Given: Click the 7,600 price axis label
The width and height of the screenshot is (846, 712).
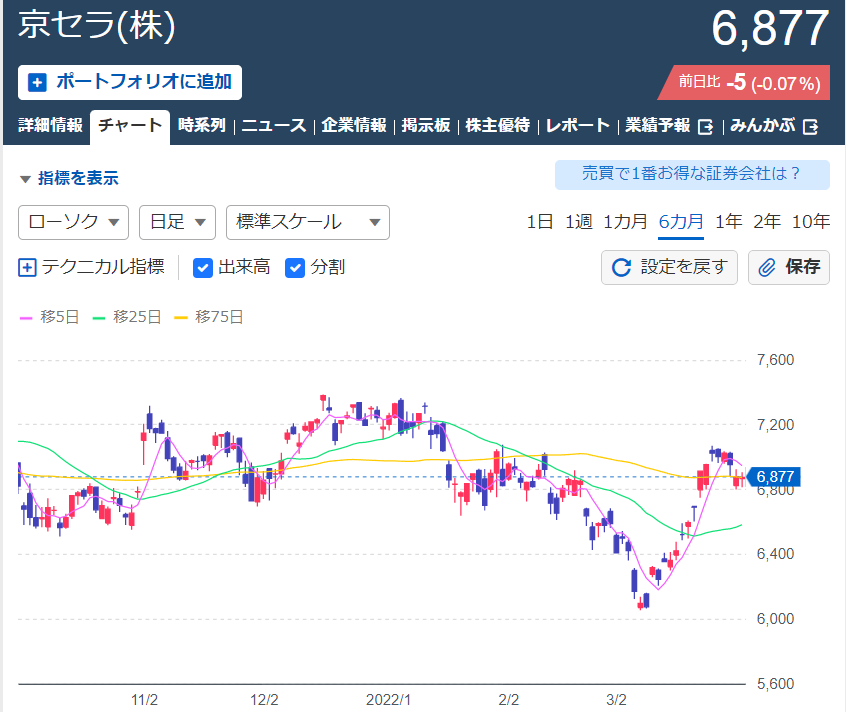Looking at the screenshot, I should 775,360.
